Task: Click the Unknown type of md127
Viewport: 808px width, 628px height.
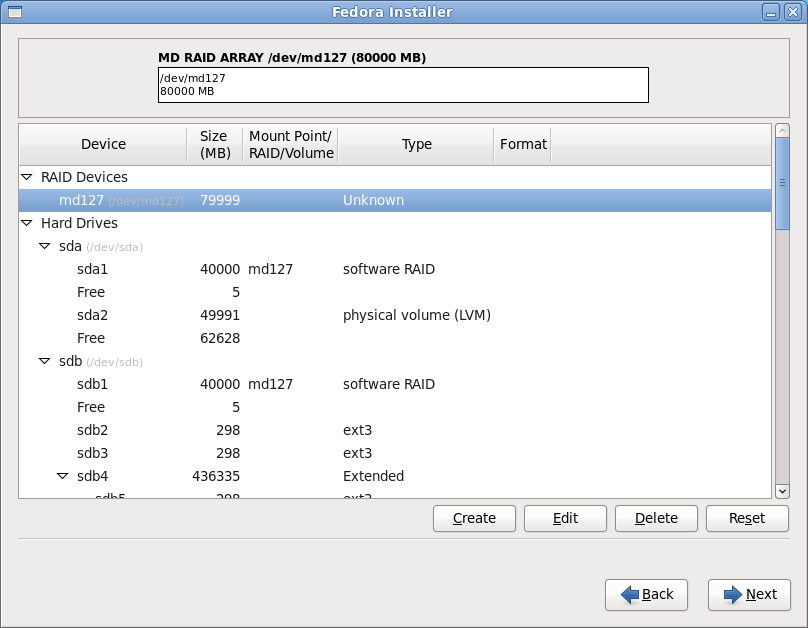Action: point(374,200)
